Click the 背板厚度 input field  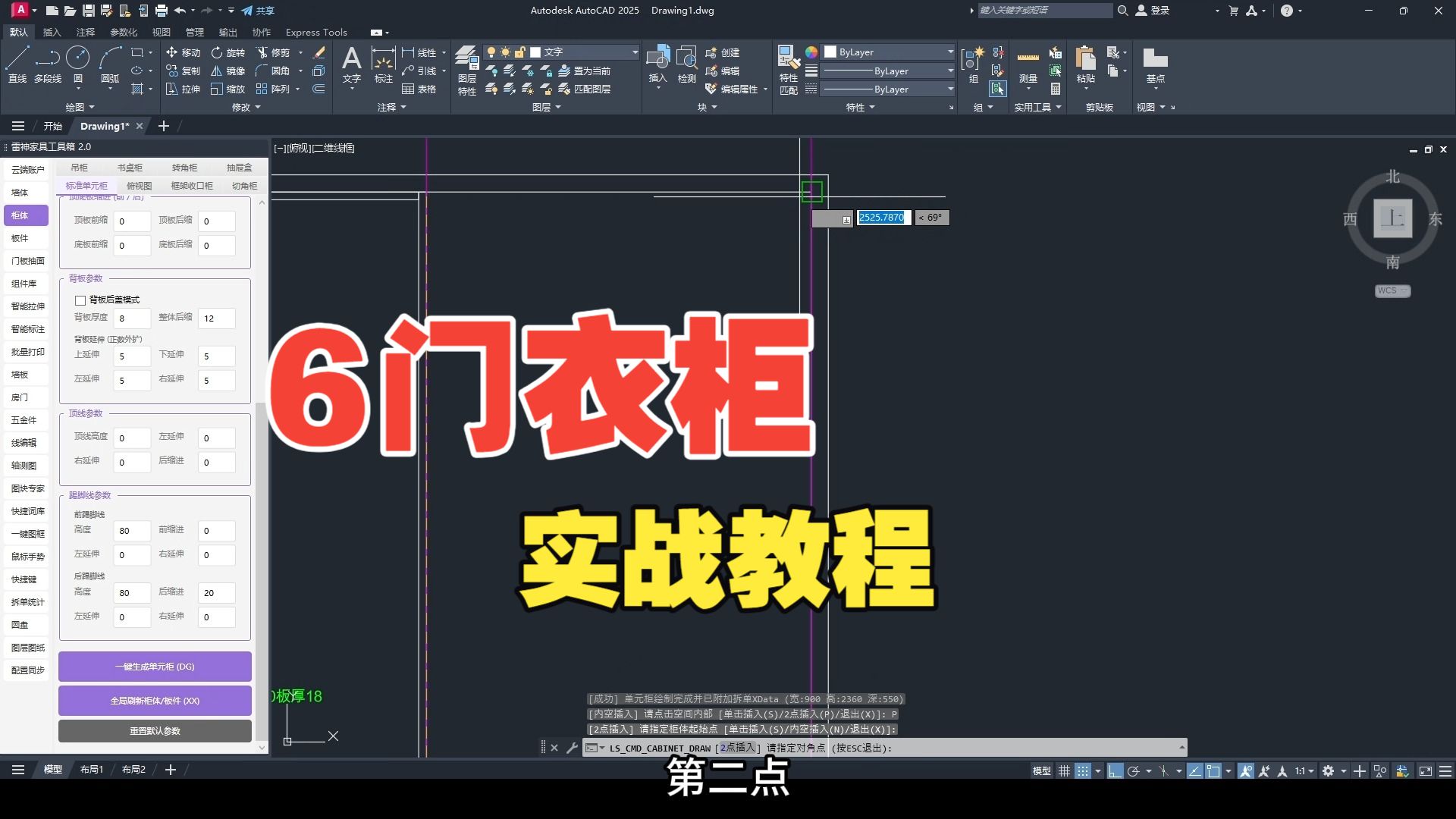132,318
